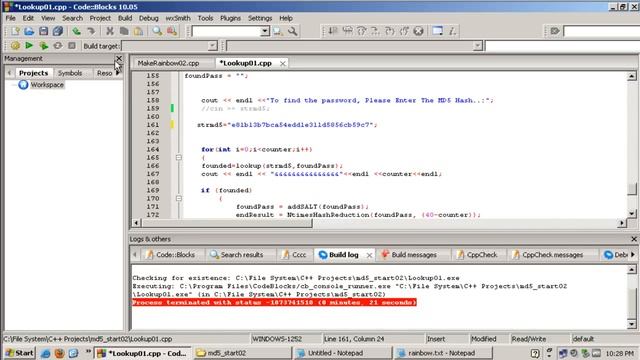
Task: Click the Save all files icon
Action: point(58,31)
